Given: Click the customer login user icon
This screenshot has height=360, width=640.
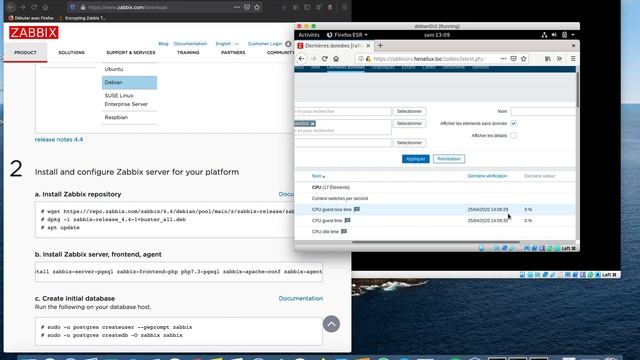Looking at the screenshot, I should [x=288, y=44].
